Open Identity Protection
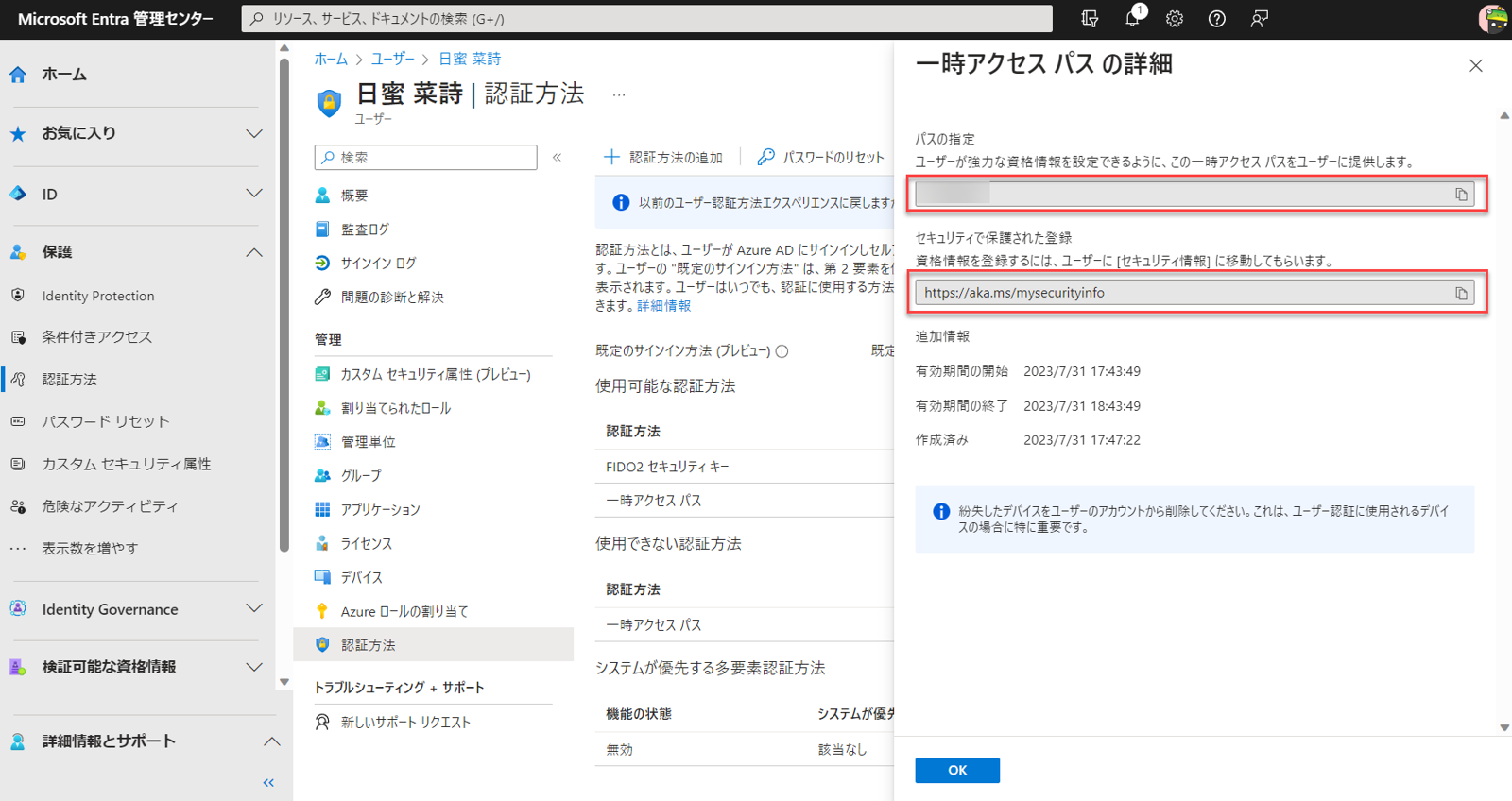This screenshot has width=1512, height=801. (97, 296)
